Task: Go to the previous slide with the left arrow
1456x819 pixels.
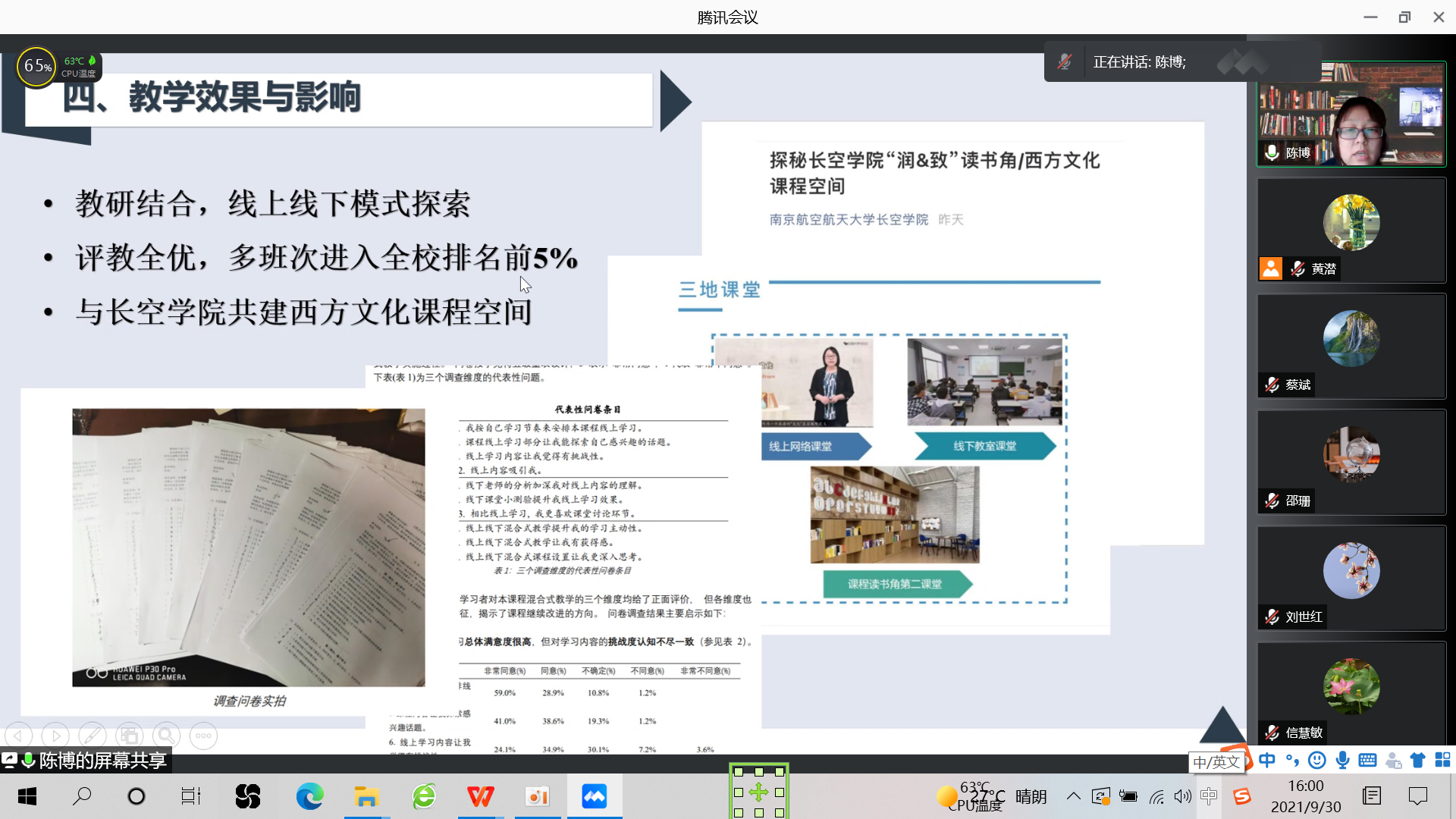Action: pos(18,736)
